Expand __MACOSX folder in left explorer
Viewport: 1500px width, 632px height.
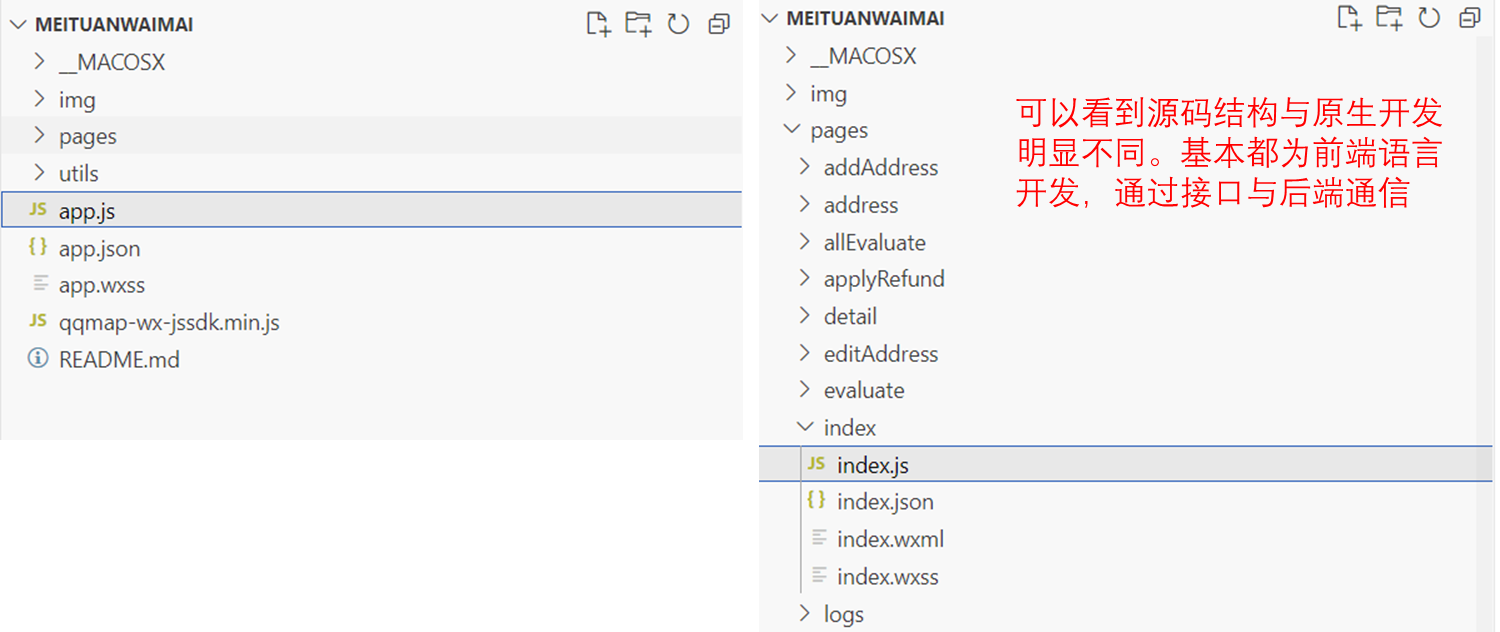[x=39, y=62]
